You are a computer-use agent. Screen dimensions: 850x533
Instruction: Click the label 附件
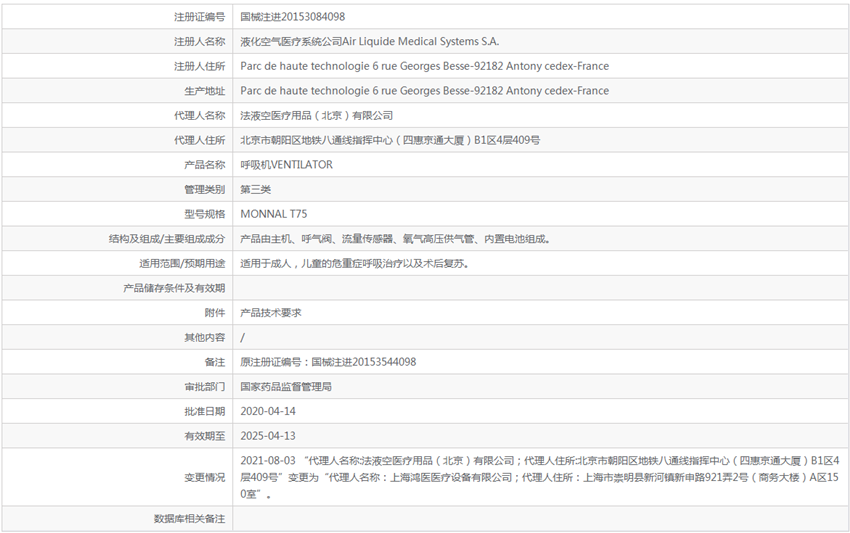215,313
